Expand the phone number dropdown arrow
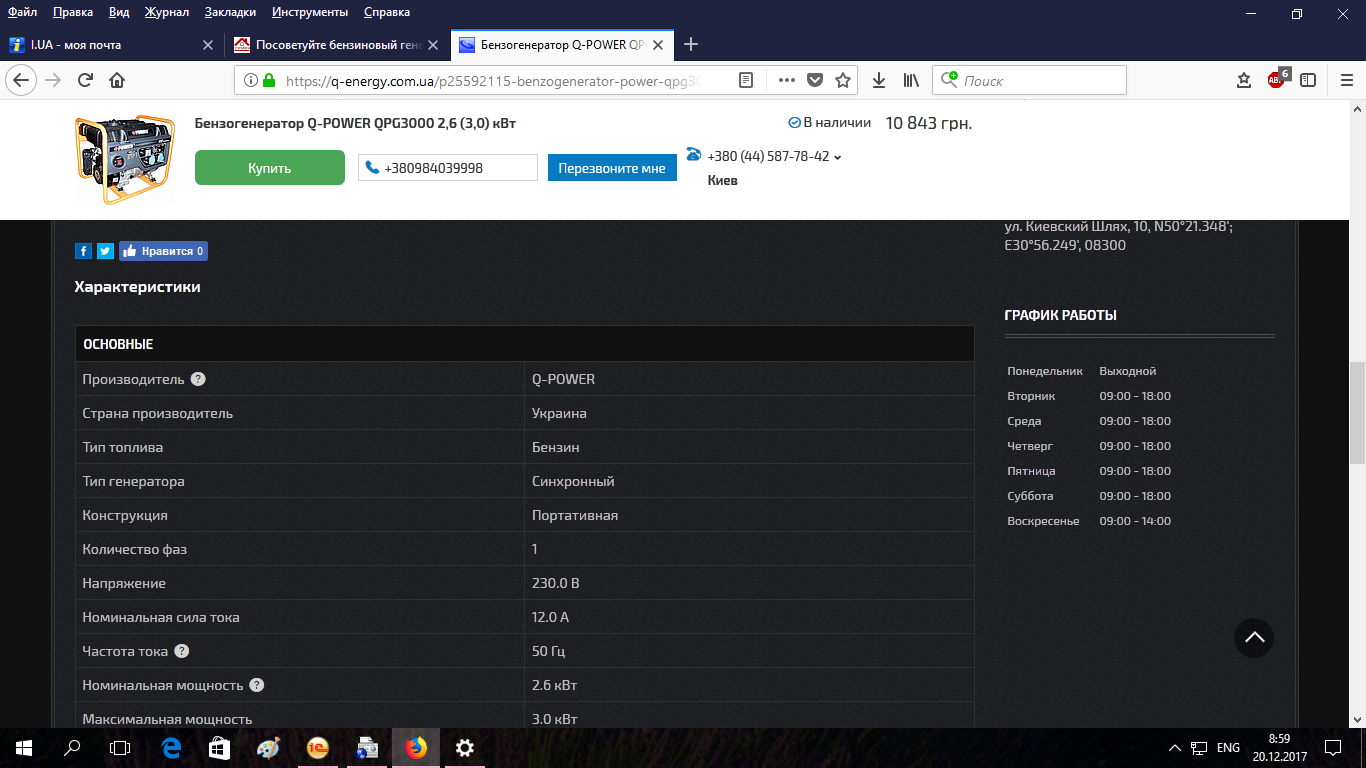Screen dimensions: 1366x768 (x=838, y=157)
